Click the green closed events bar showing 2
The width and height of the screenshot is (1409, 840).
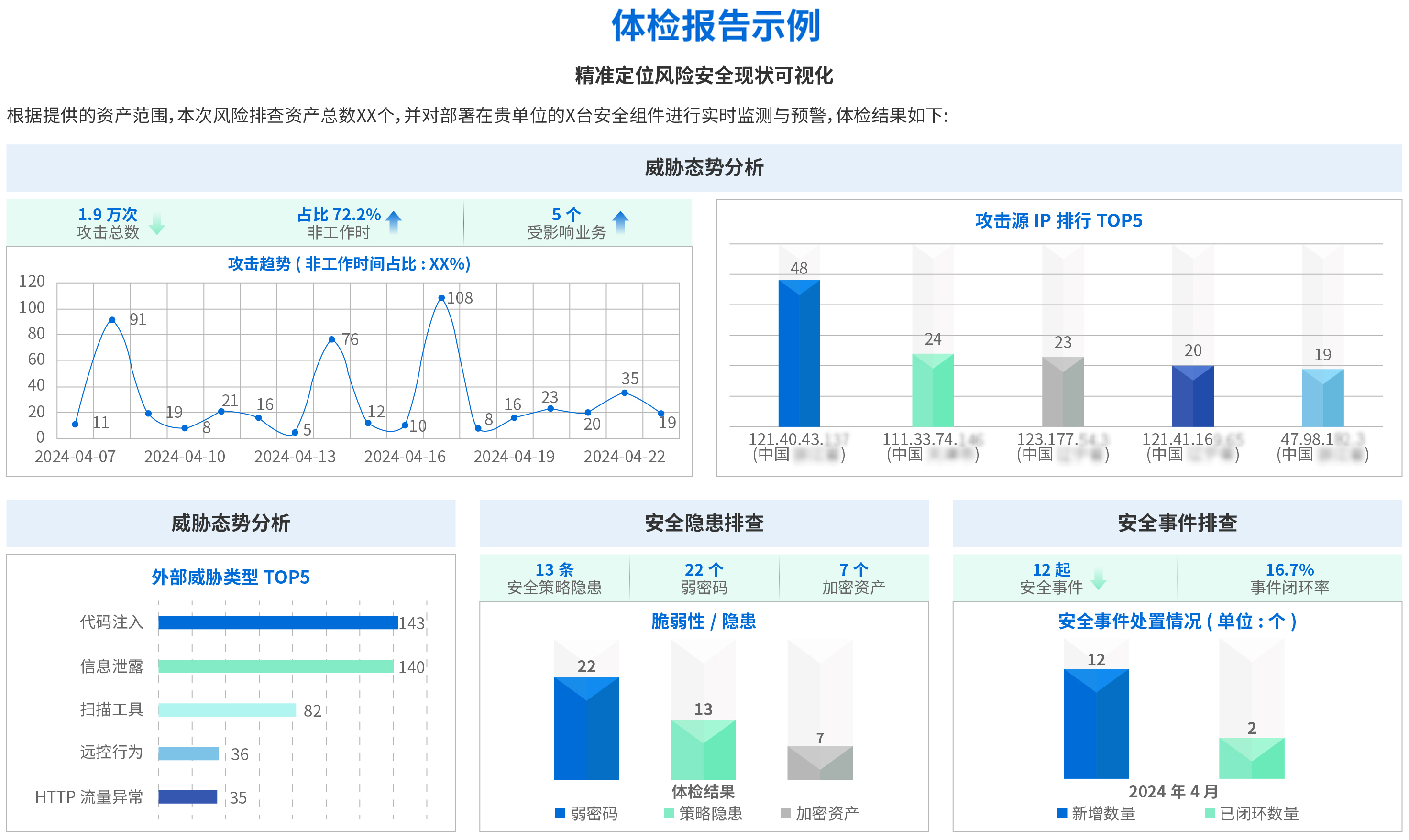coord(1252,759)
